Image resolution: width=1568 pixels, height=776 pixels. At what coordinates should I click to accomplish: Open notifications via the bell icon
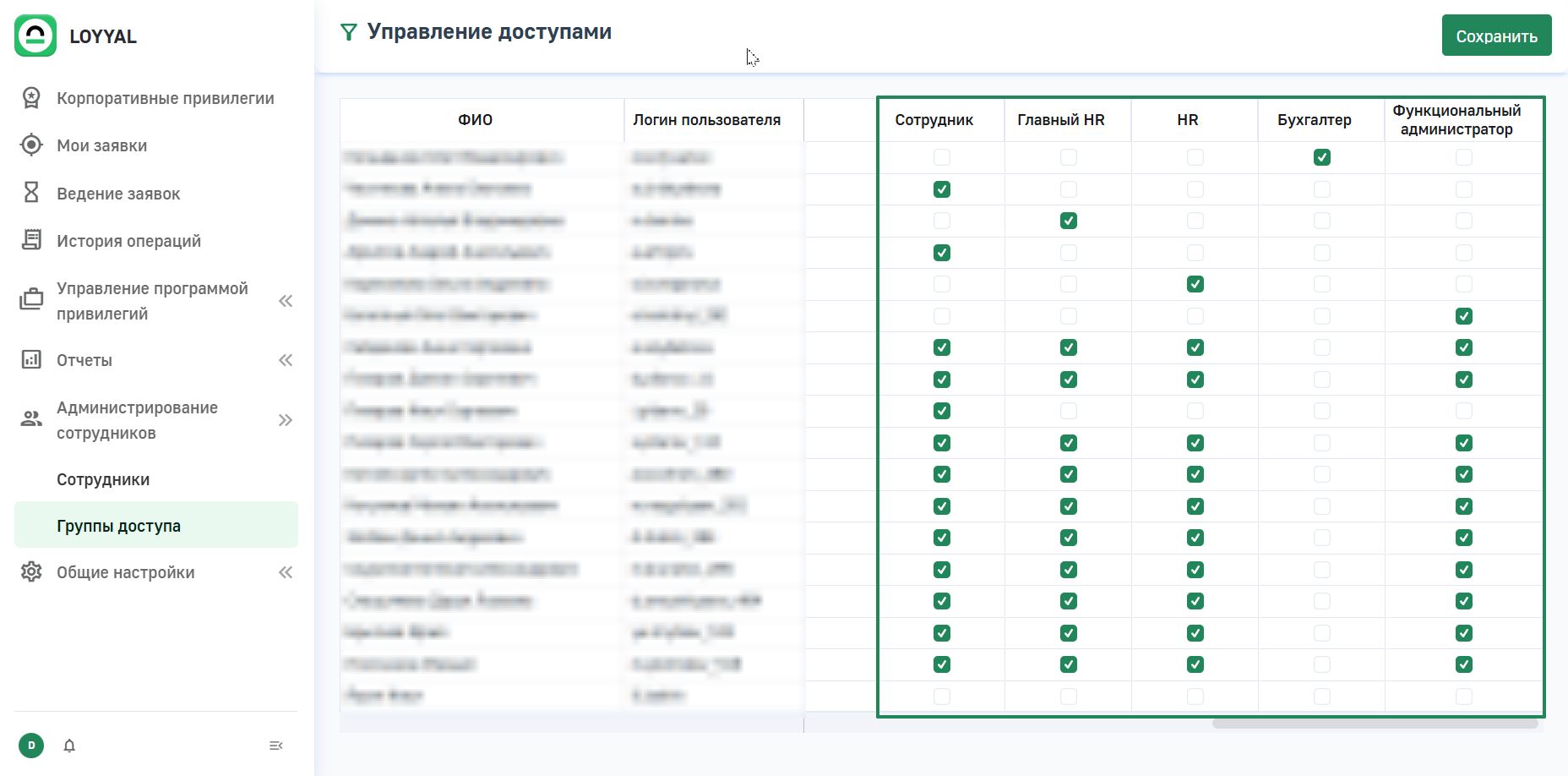pos(69,746)
